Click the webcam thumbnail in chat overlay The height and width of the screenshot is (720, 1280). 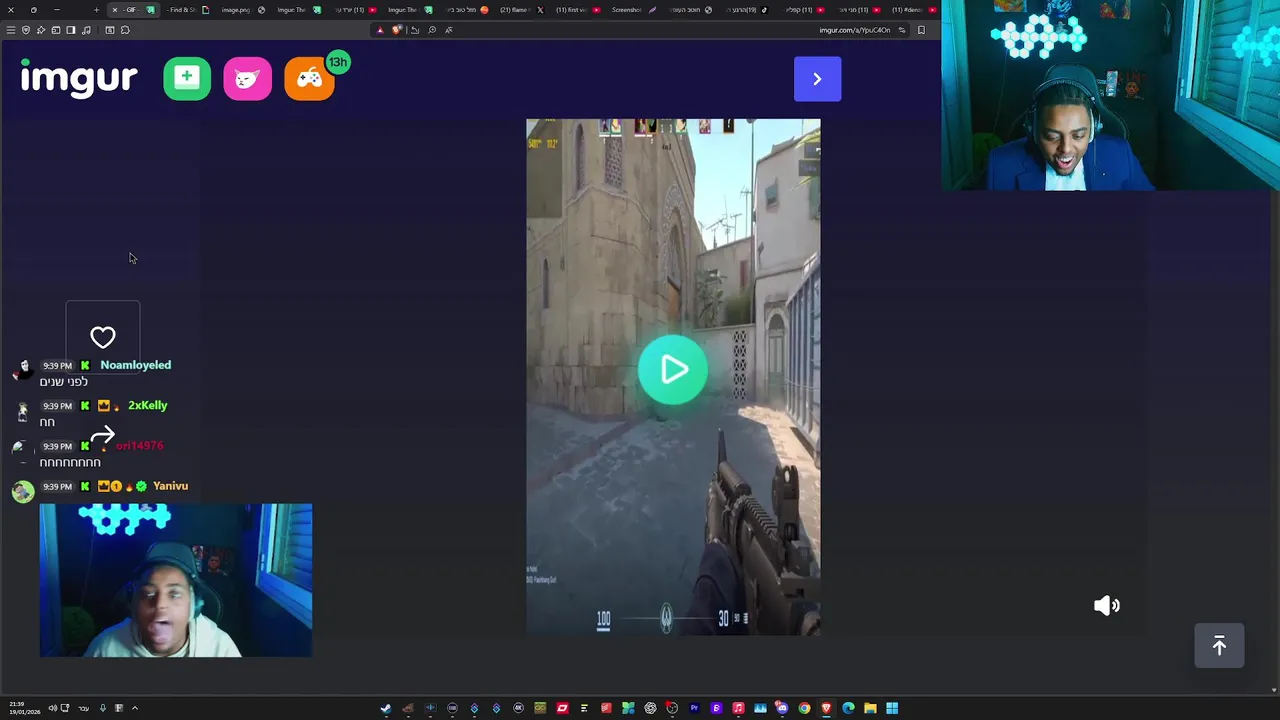pos(176,580)
